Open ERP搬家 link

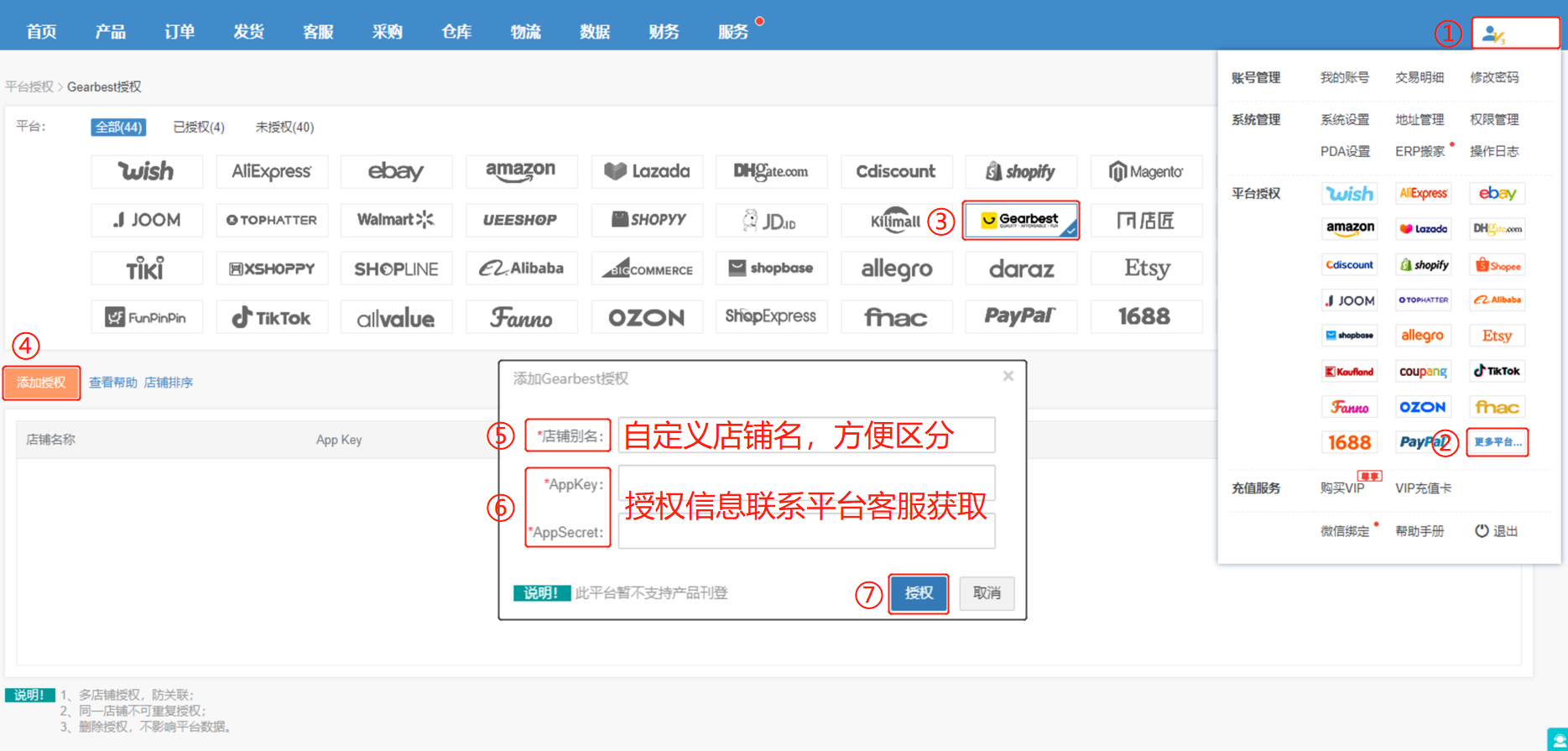(1420, 151)
